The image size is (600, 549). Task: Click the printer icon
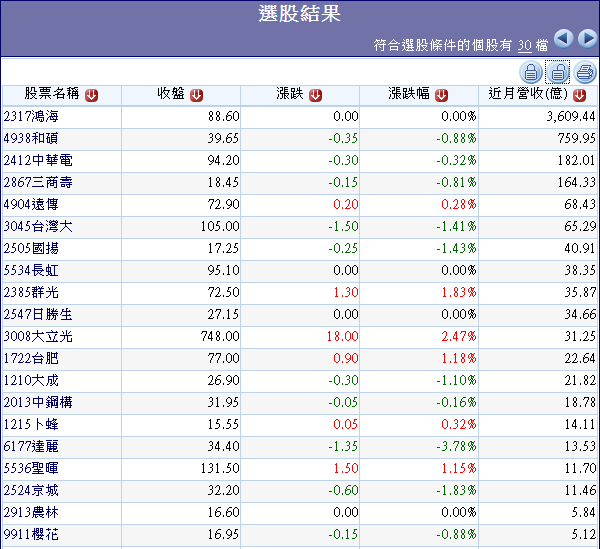585,72
